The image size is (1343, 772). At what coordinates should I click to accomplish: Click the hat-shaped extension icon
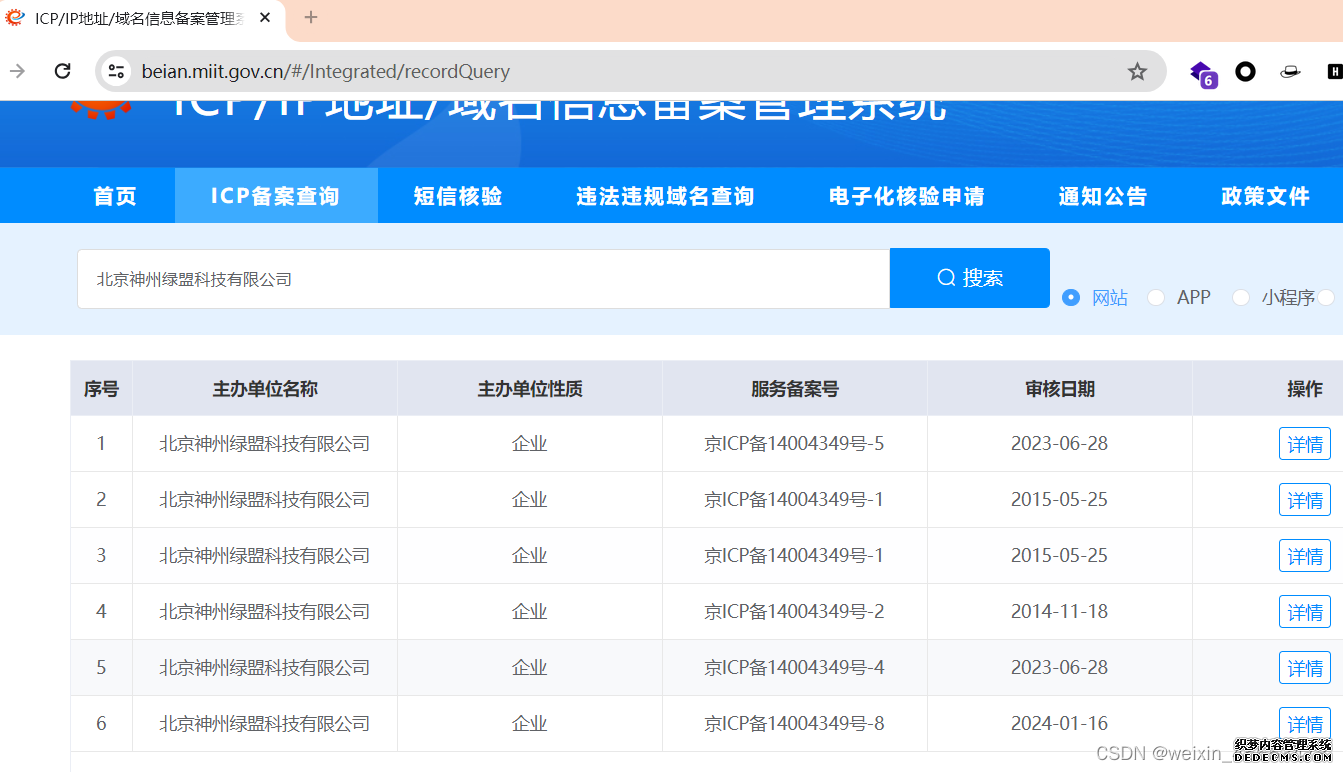[x=1290, y=71]
